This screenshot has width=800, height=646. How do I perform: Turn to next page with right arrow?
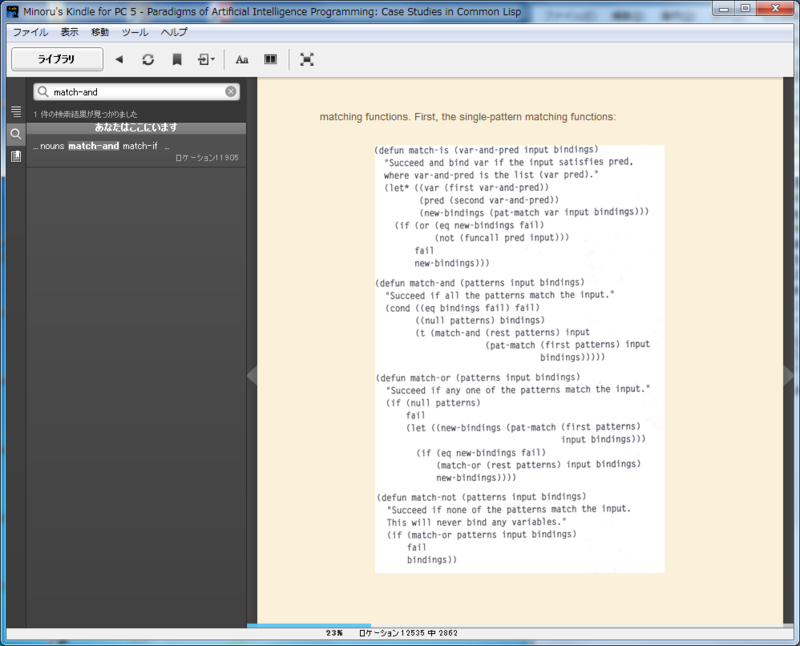point(789,376)
